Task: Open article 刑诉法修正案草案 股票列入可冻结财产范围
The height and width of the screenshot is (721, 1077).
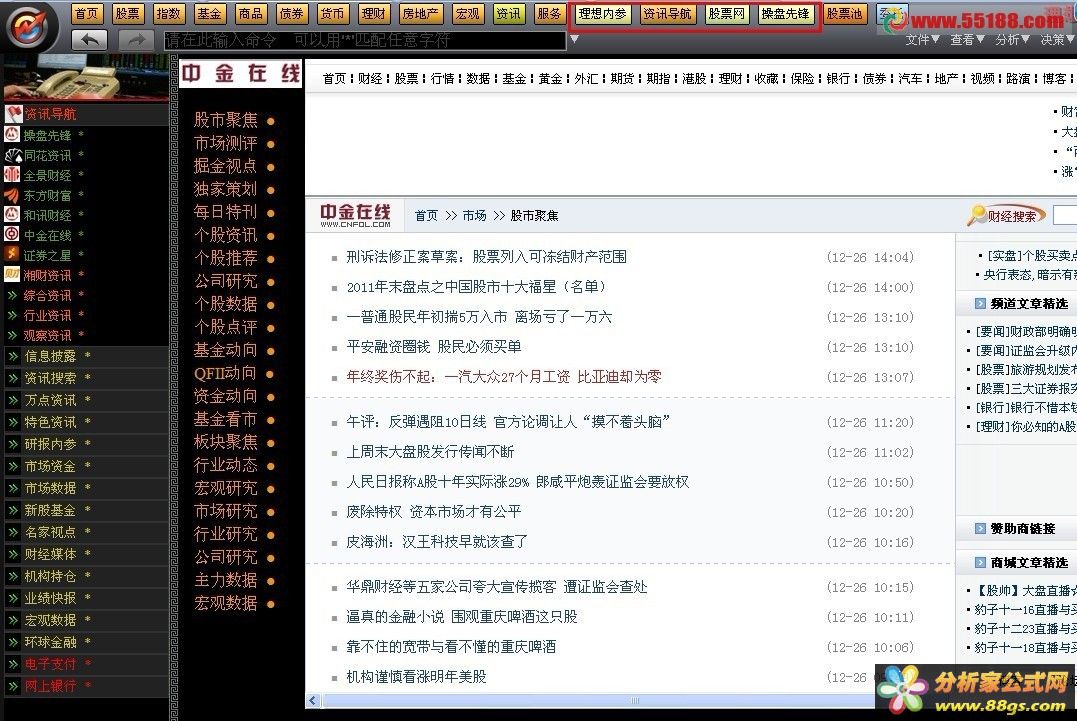Action: 486,257
